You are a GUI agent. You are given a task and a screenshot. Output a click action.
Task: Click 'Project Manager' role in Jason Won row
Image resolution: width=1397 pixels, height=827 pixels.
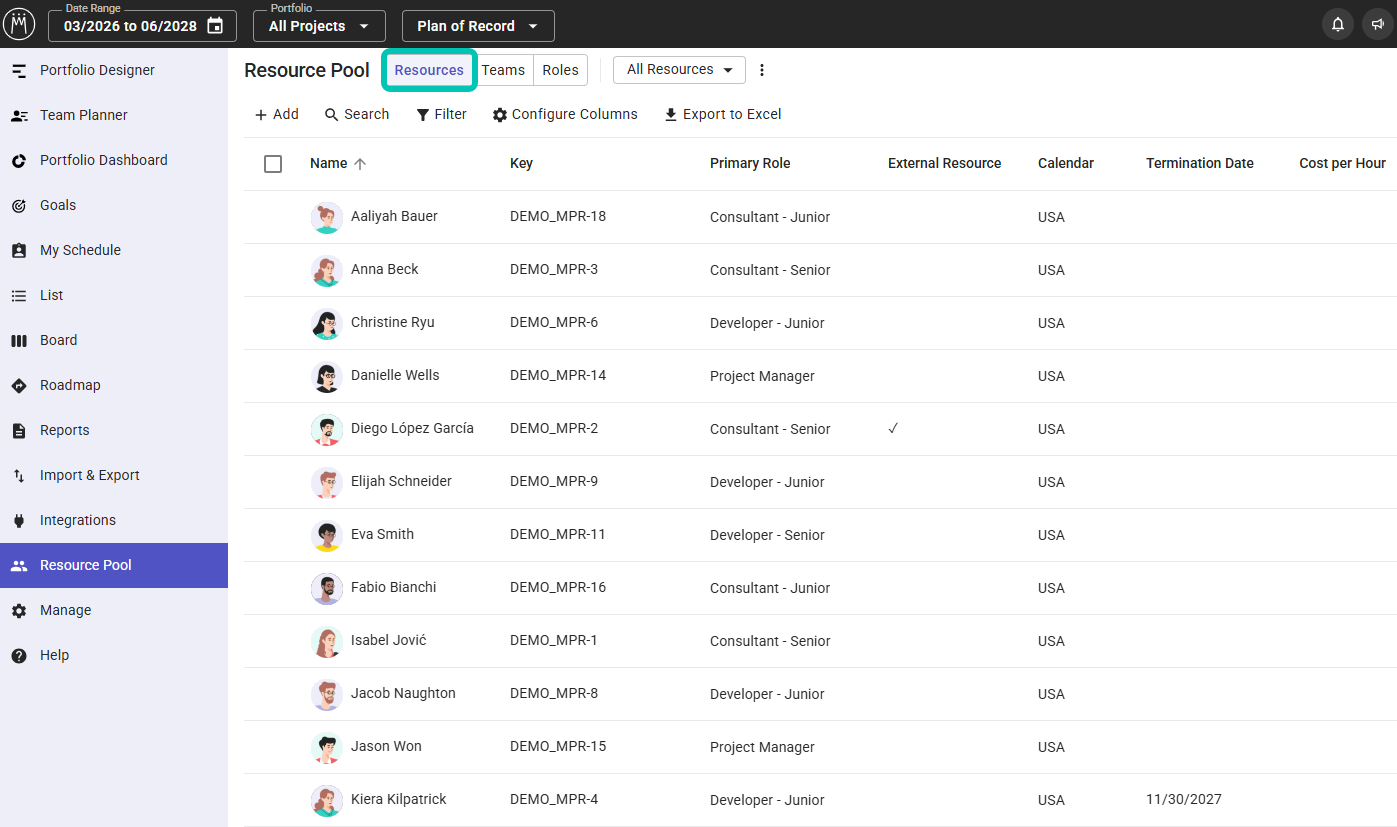click(x=762, y=747)
